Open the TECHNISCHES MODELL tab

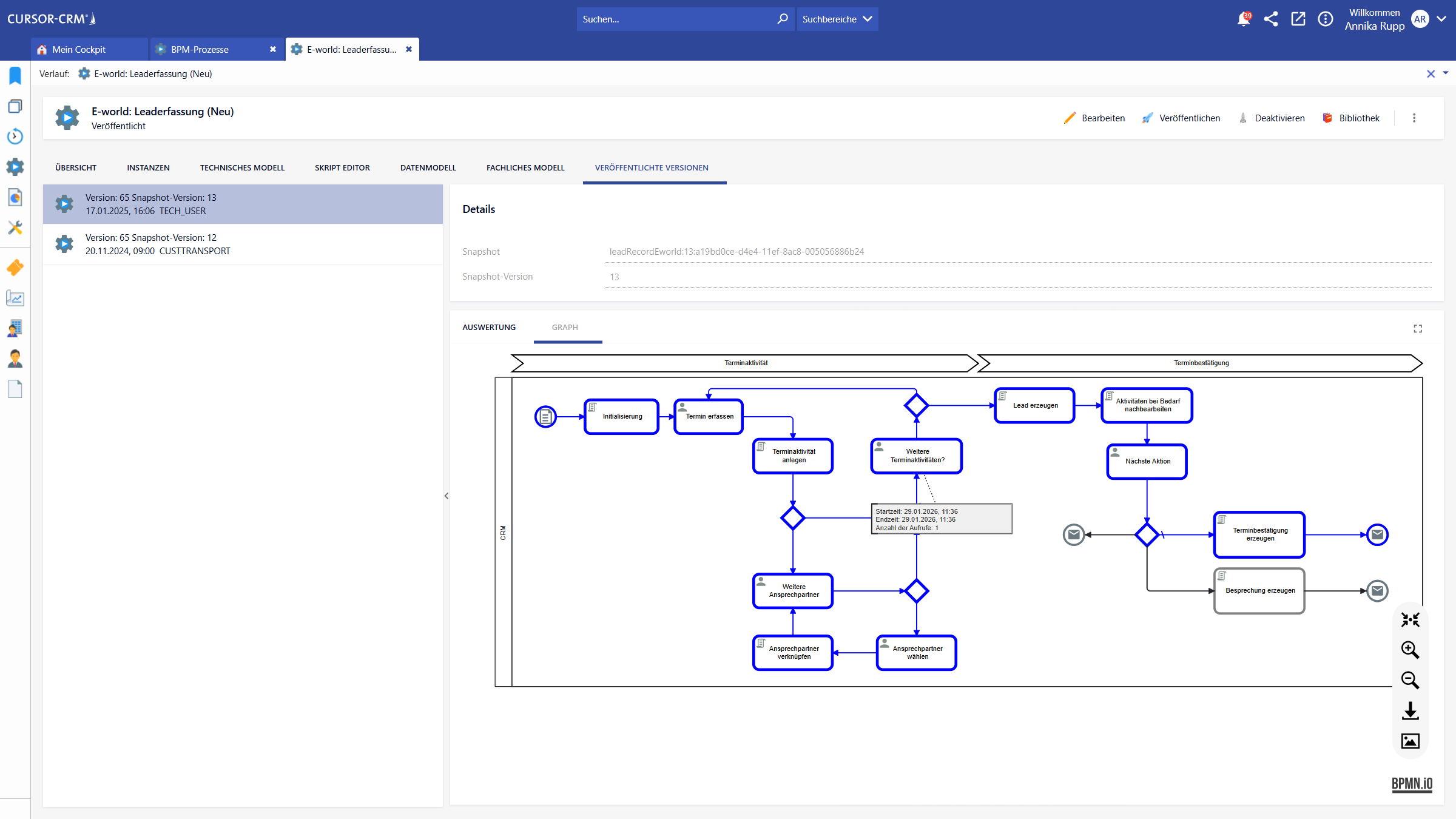pos(242,168)
